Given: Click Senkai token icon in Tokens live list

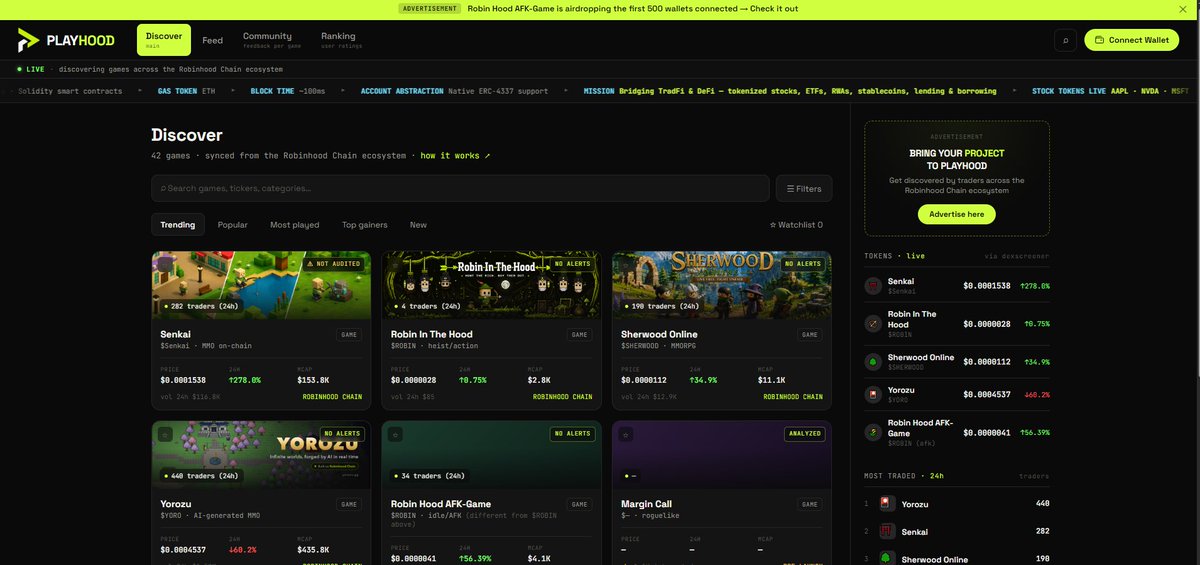Looking at the screenshot, I should pyautogui.click(x=873, y=286).
